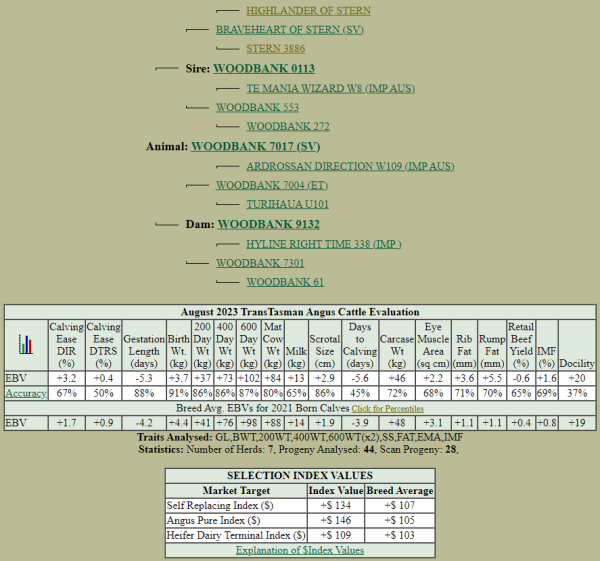Select the Days to Calving header

(360, 345)
